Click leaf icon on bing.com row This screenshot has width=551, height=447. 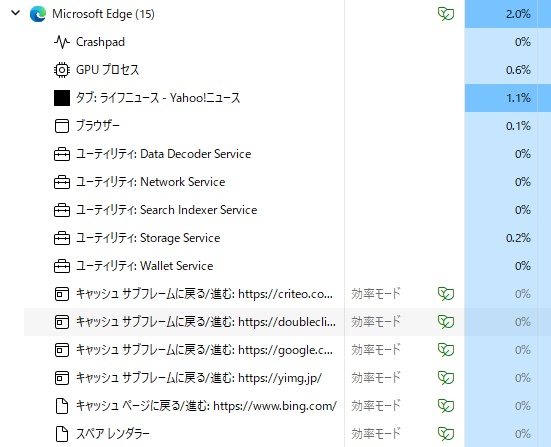pos(446,406)
